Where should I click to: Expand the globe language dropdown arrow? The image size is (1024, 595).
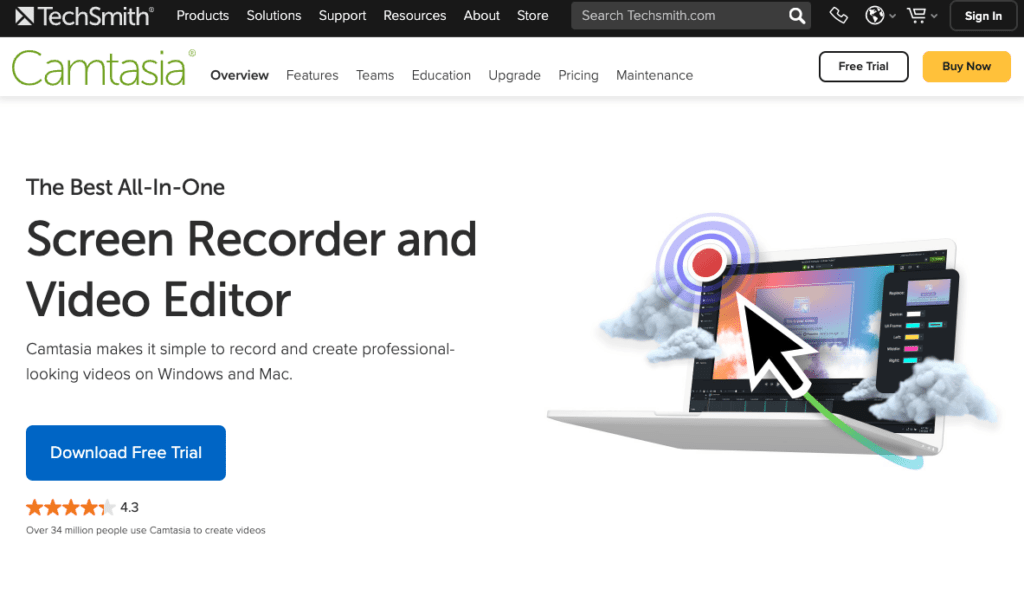pyautogui.click(x=892, y=16)
